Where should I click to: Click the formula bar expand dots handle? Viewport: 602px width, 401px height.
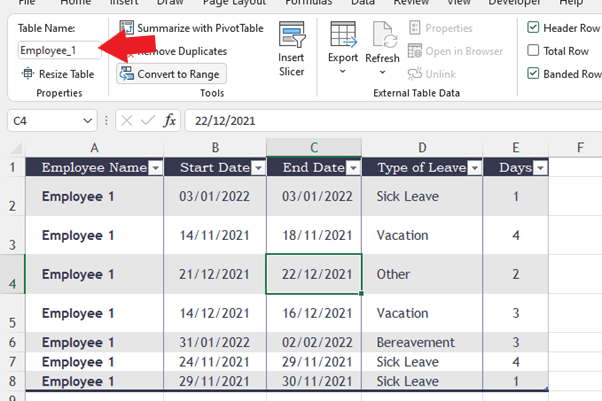pyautogui.click(x=106, y=121)
